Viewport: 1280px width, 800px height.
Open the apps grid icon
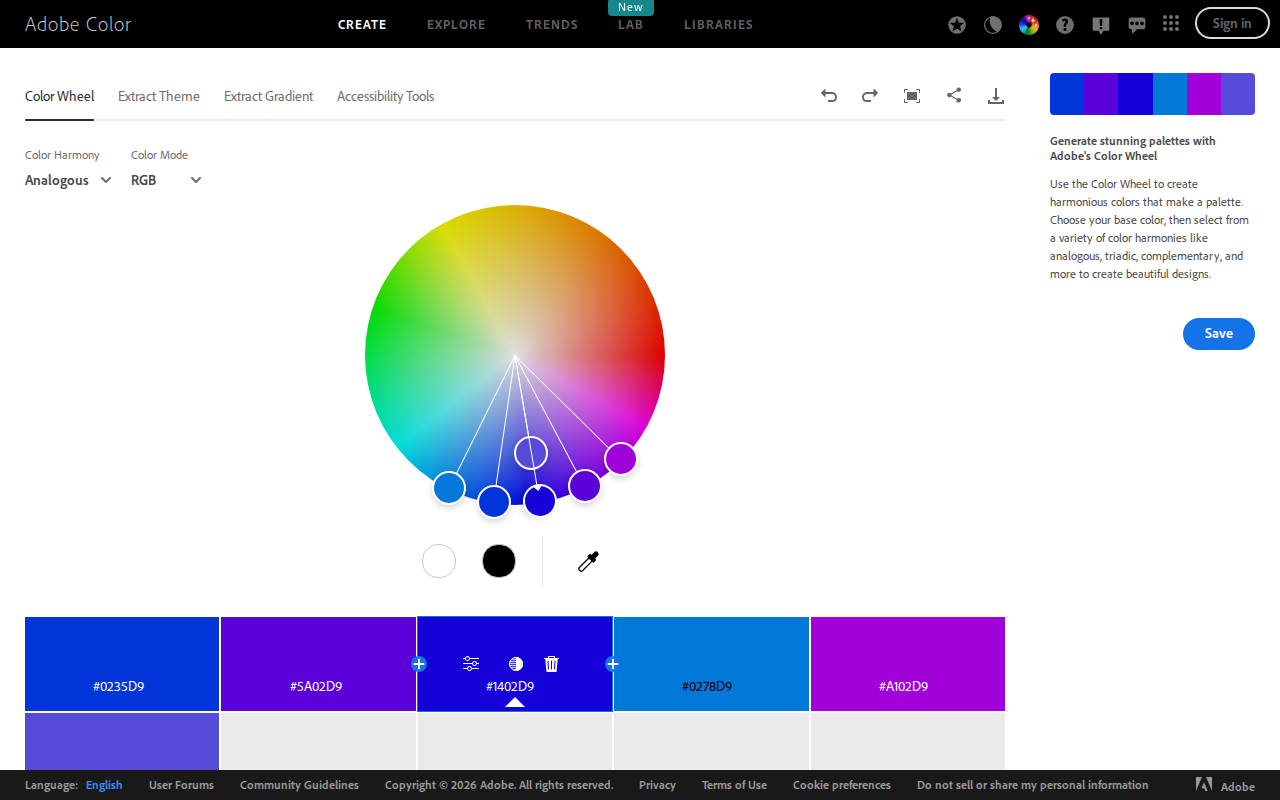[1172, 24]
